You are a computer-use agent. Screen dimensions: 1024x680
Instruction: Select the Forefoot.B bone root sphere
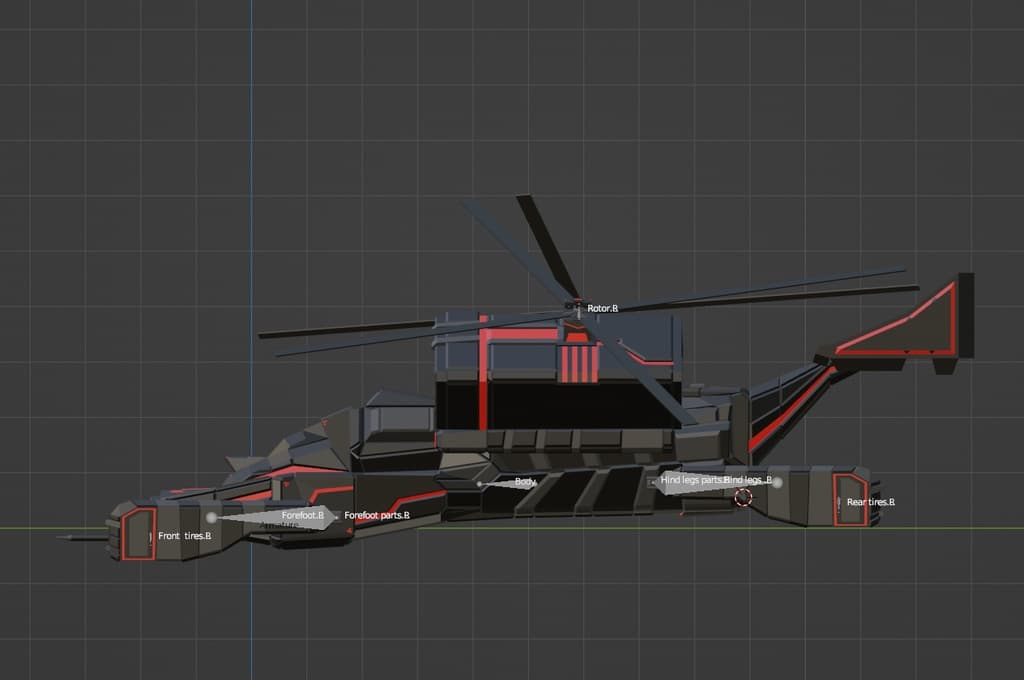(211, 518)
